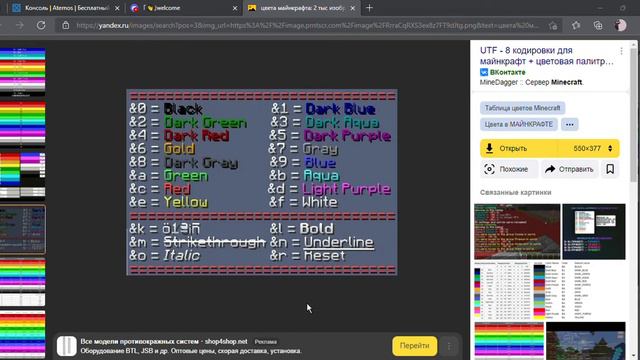640x360 pixels.
Task: Click the VK logo icon
Action: click(484, 72)
